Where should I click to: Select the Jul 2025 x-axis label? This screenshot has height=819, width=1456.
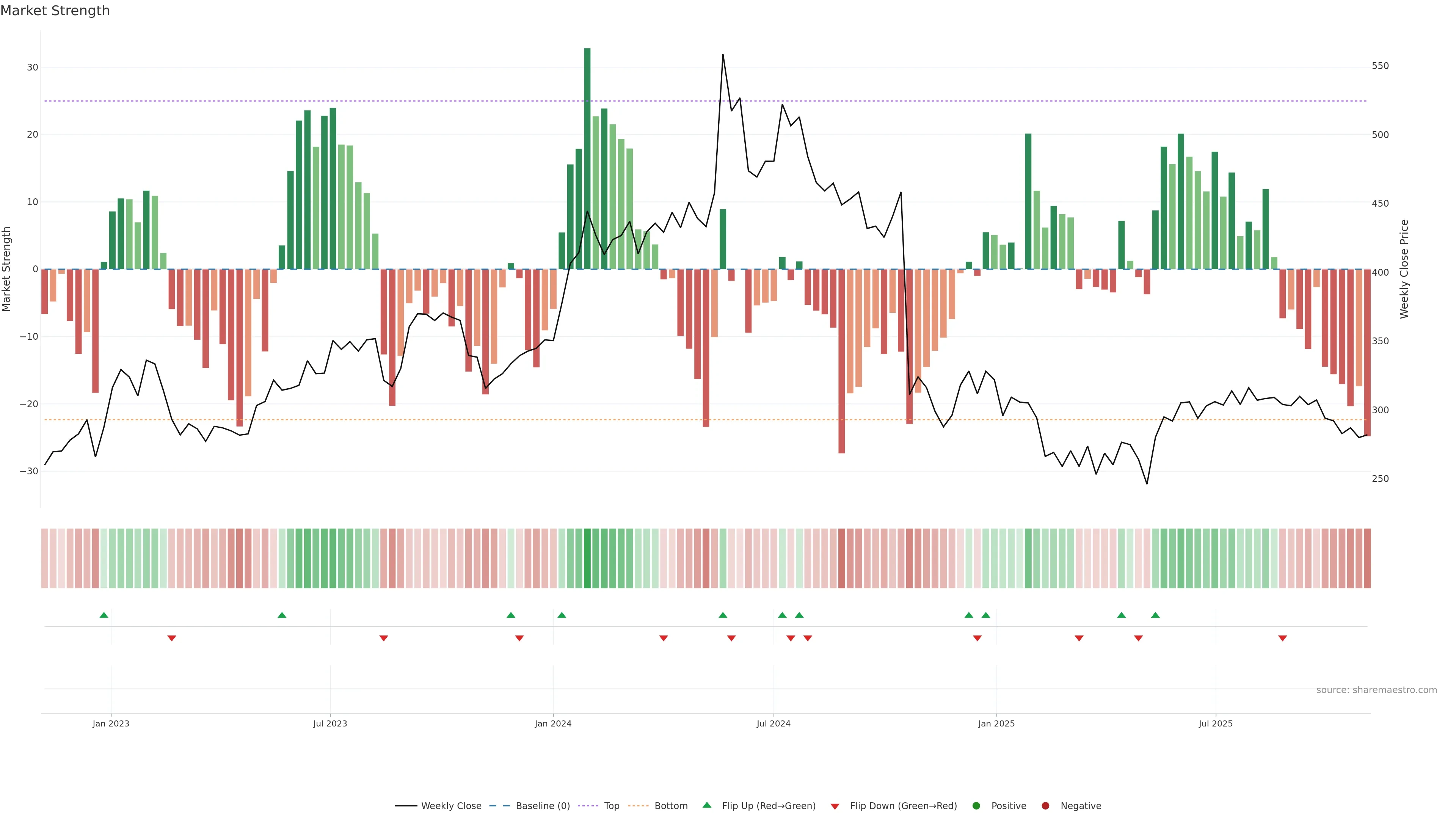point(1215,723)
